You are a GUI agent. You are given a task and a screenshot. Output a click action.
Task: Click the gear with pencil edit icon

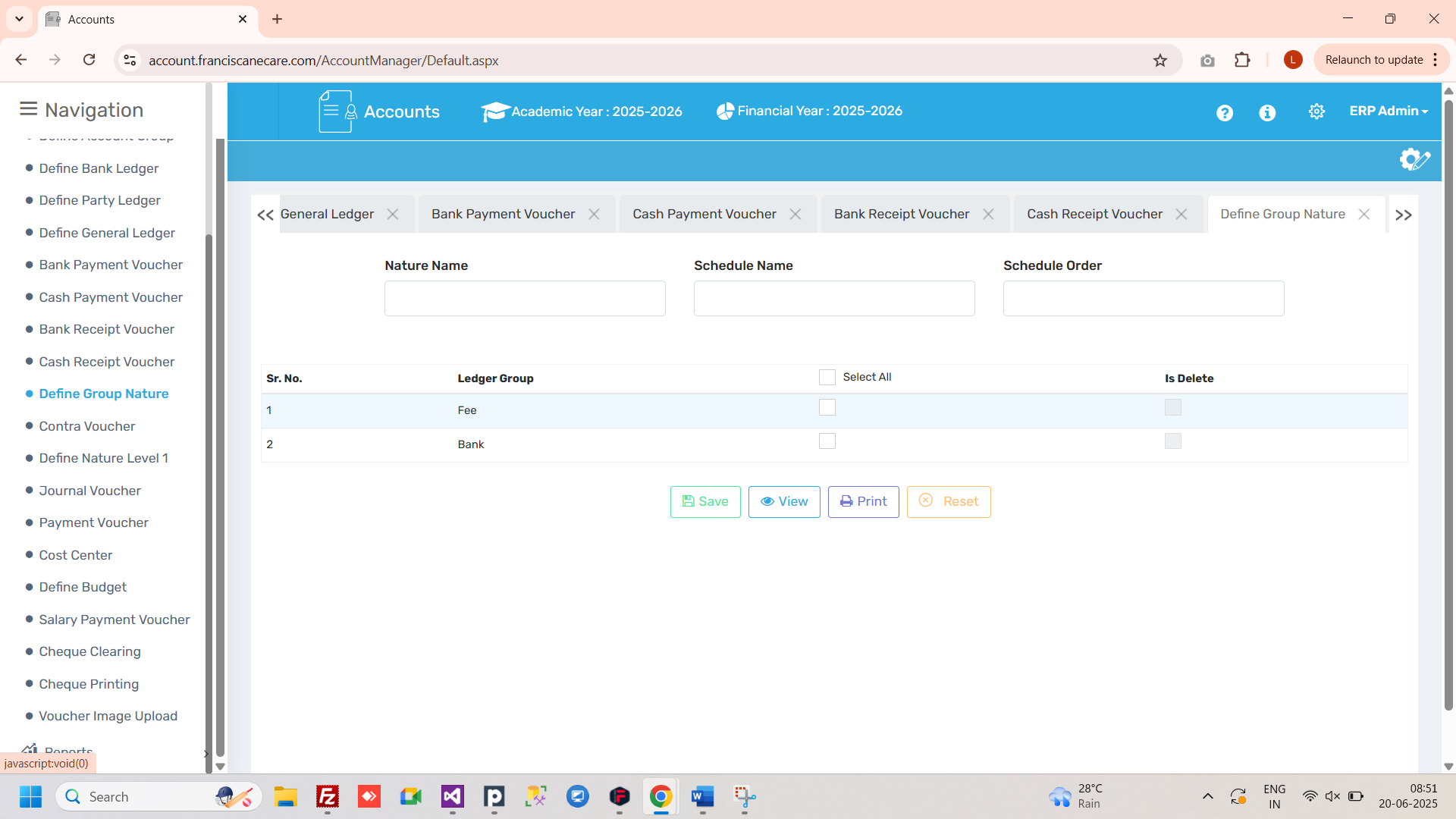pyautogui.click(x=1414, y=159)
